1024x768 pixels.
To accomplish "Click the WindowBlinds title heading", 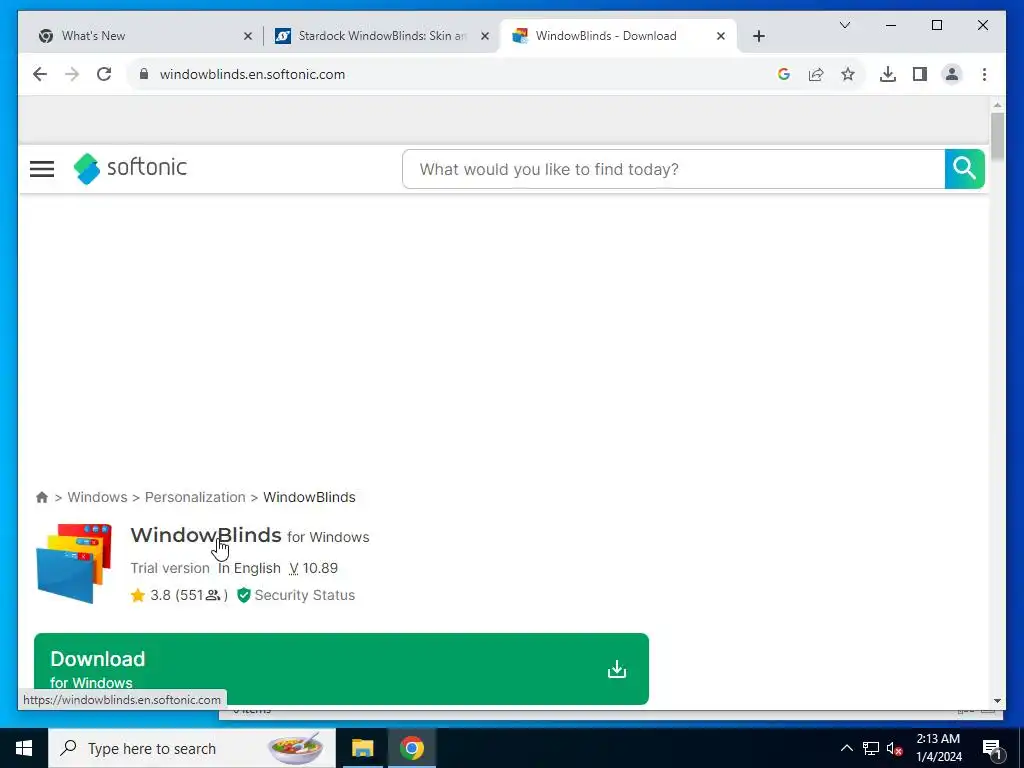I will coord(206,535).
